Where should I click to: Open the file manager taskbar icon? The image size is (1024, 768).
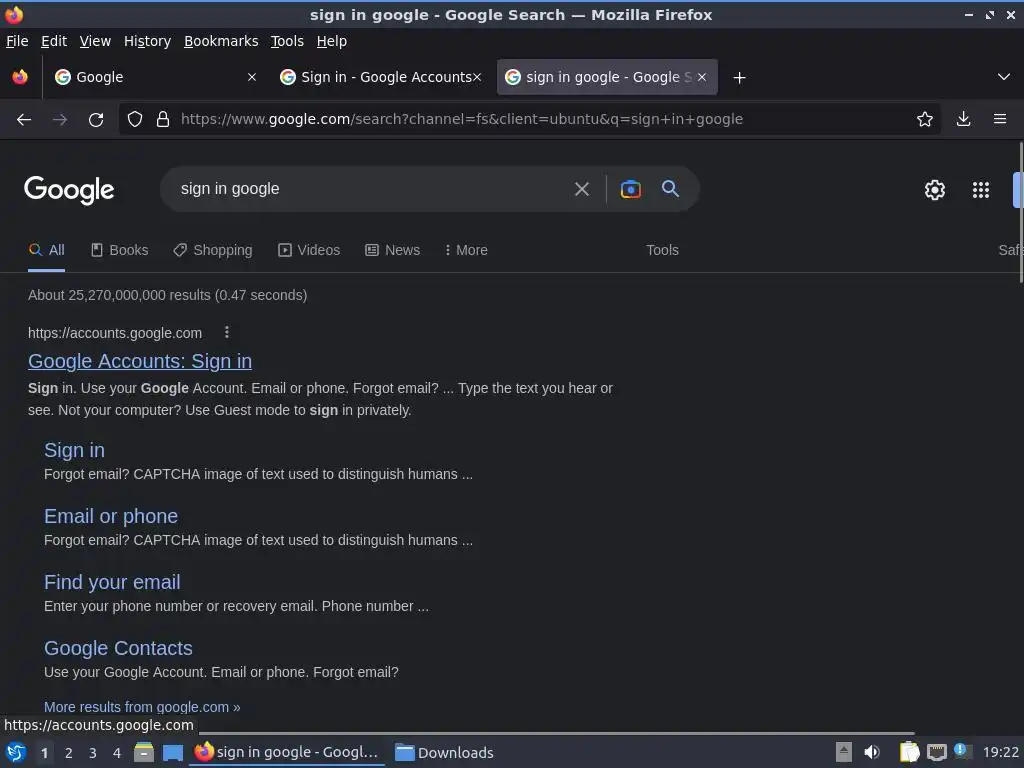(144, 752)
